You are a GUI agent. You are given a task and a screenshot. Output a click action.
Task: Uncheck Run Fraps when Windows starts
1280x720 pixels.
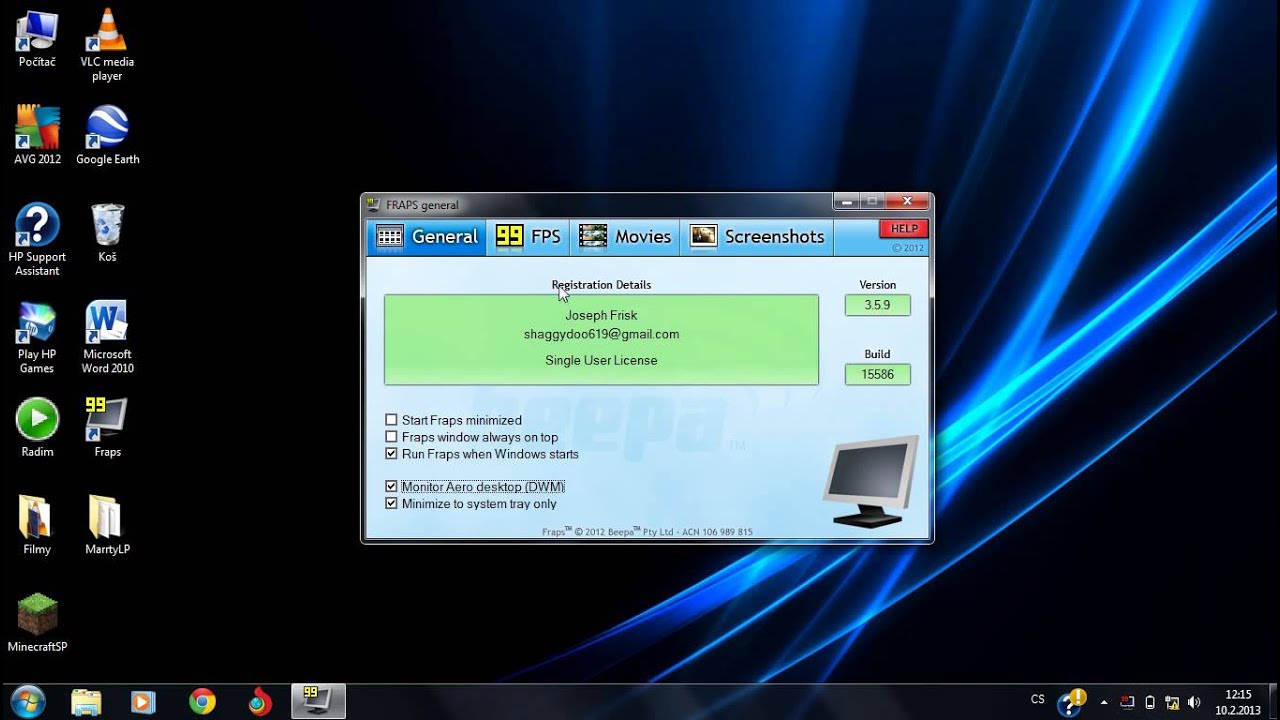tap(391, 454)
